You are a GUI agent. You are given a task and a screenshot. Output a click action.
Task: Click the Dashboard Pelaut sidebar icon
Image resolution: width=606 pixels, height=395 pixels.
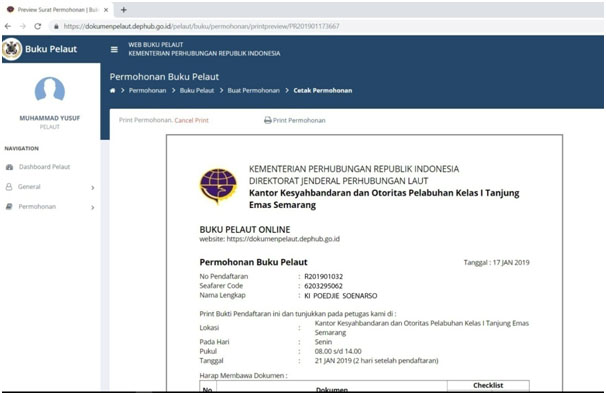tap(10, 167)
